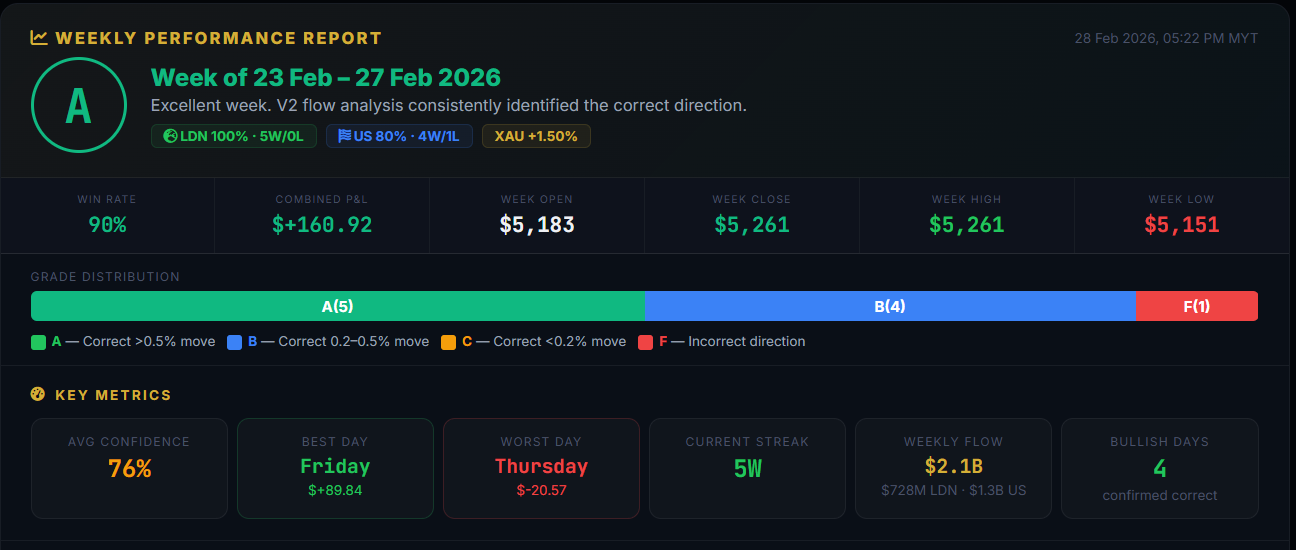
Task: Click the orange C legend swatch
Action: coord(449,342)
